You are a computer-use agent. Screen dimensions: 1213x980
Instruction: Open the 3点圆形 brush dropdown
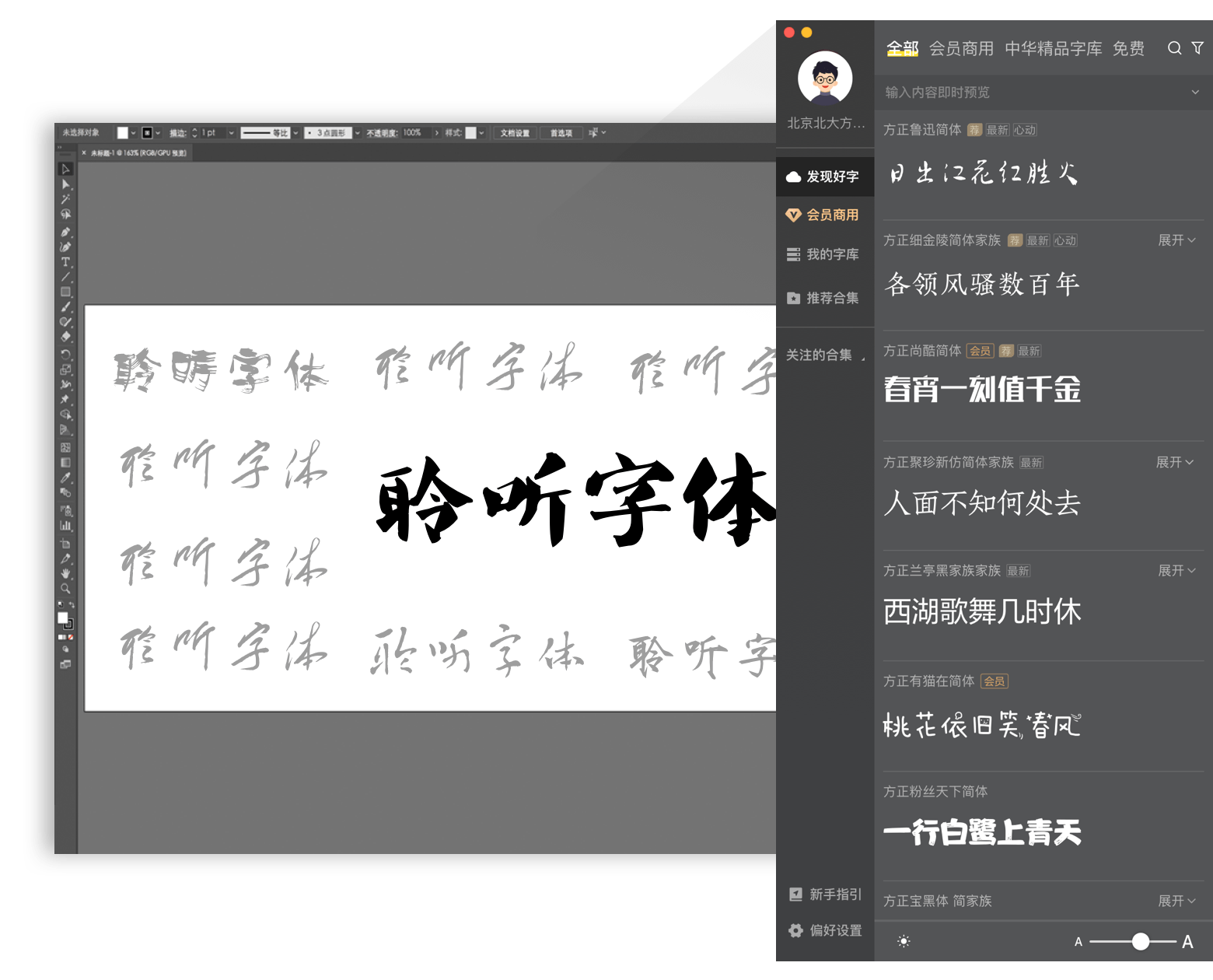tap(358, 133)
